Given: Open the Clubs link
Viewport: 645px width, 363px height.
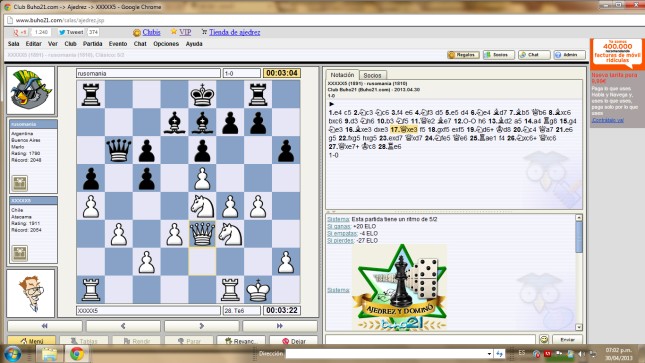Looking at the screenshot, I should coord(151,32).
